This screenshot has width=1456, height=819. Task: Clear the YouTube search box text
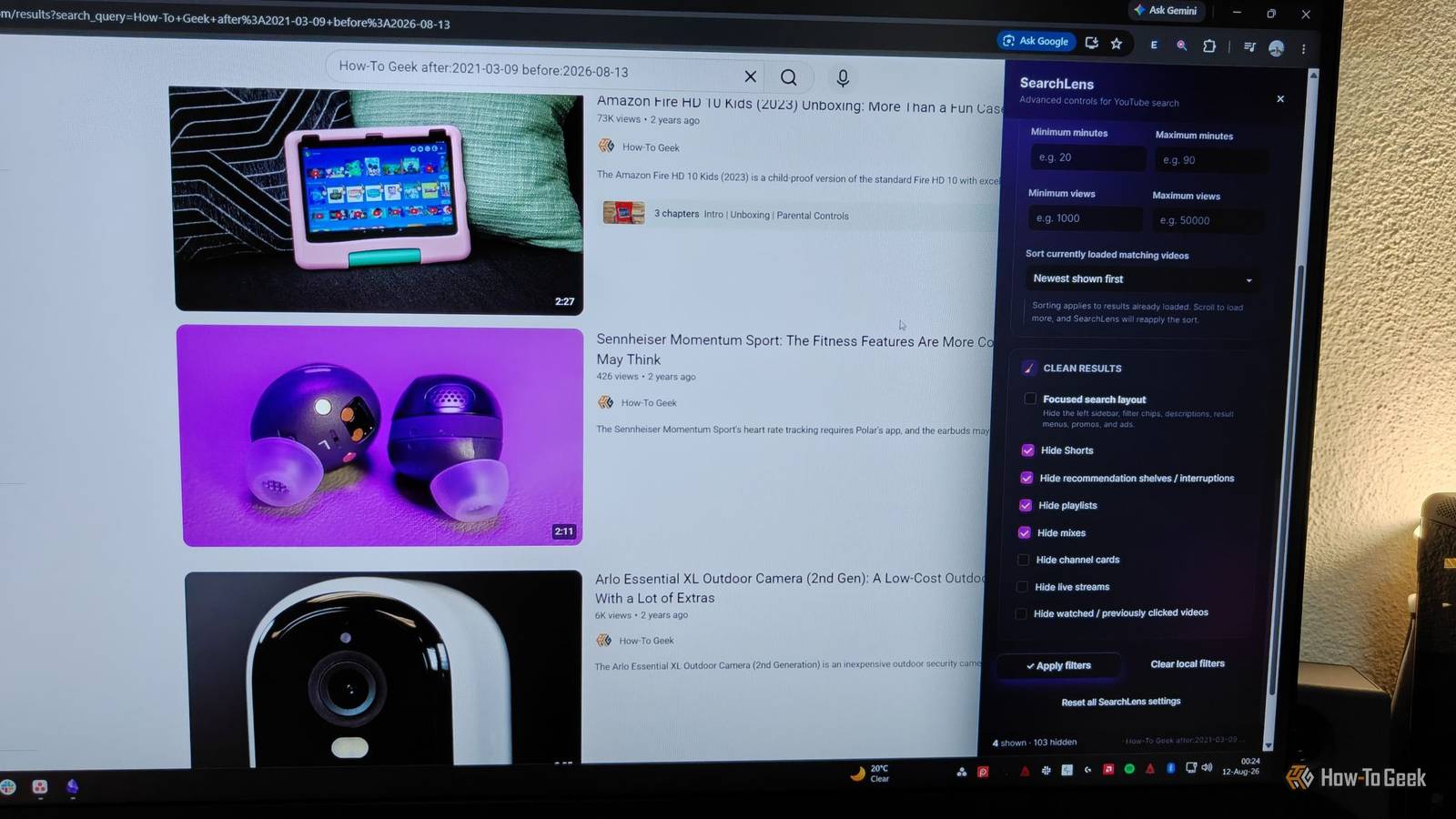pos(750,76)
